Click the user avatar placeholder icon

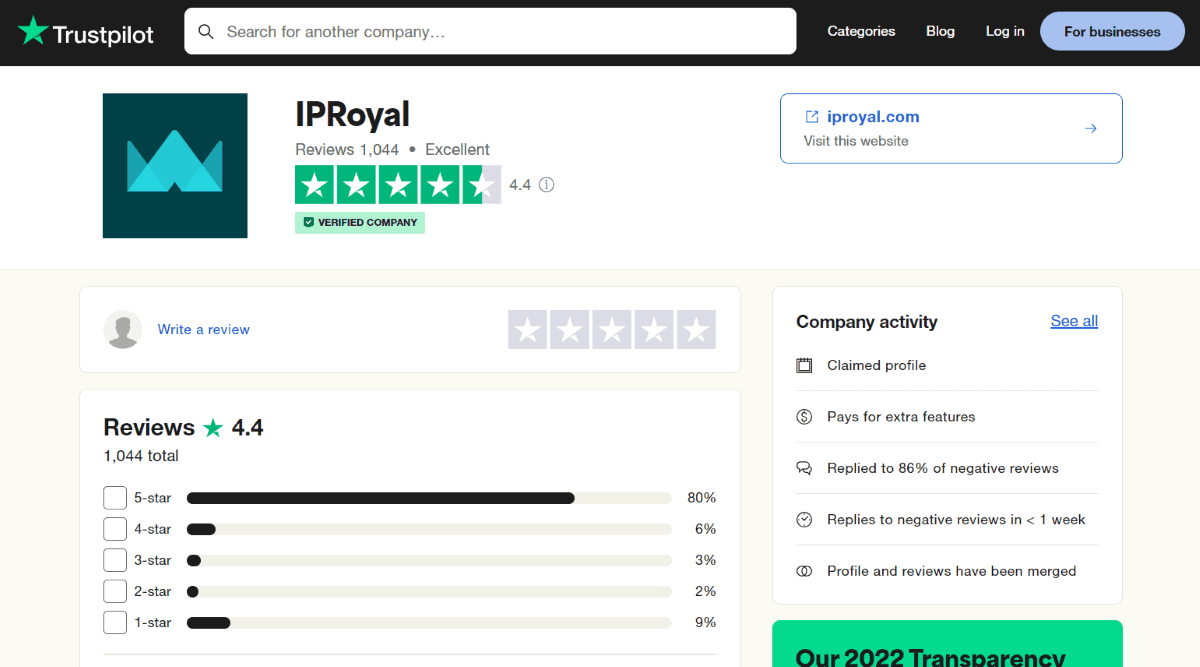click(123, 329)
